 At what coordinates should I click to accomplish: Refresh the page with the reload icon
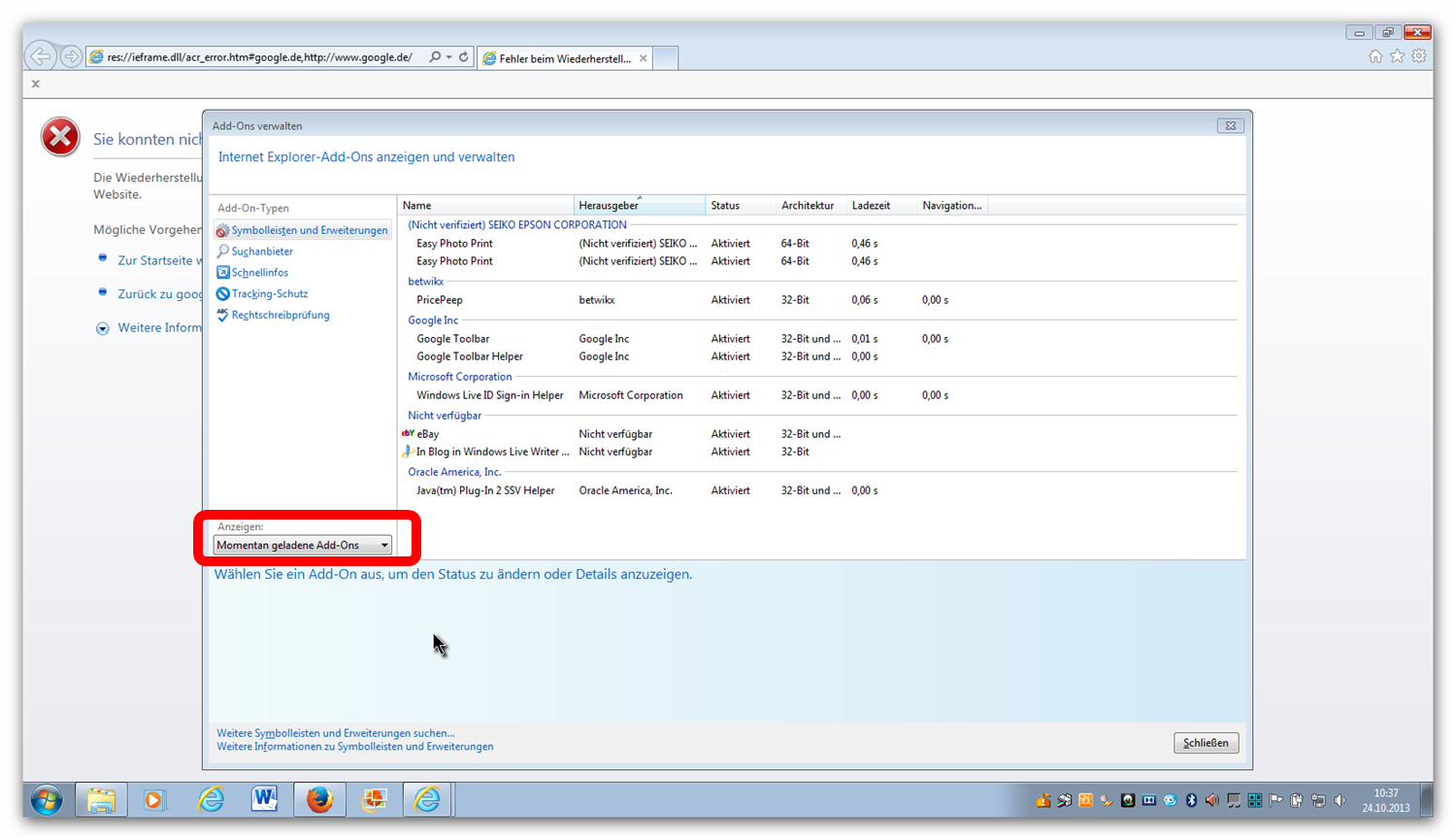pos(464,57)
